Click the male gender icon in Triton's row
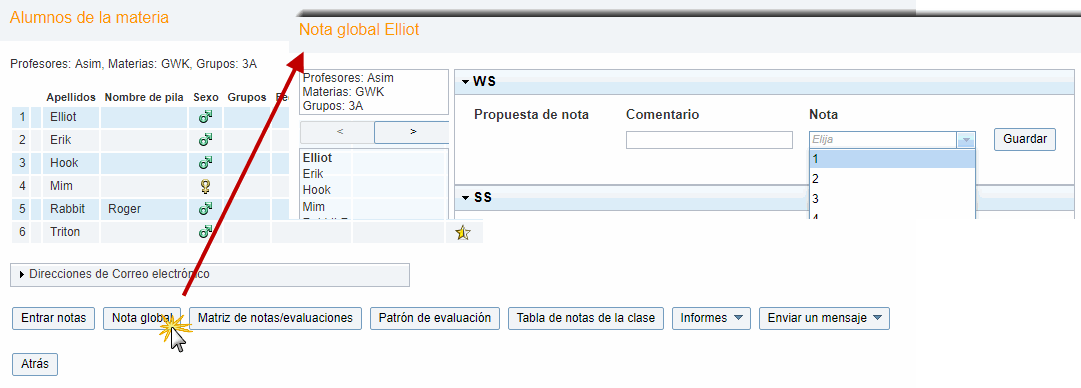Image resolution: width=1081 pixels, height=388 pixels. point(205,232)
